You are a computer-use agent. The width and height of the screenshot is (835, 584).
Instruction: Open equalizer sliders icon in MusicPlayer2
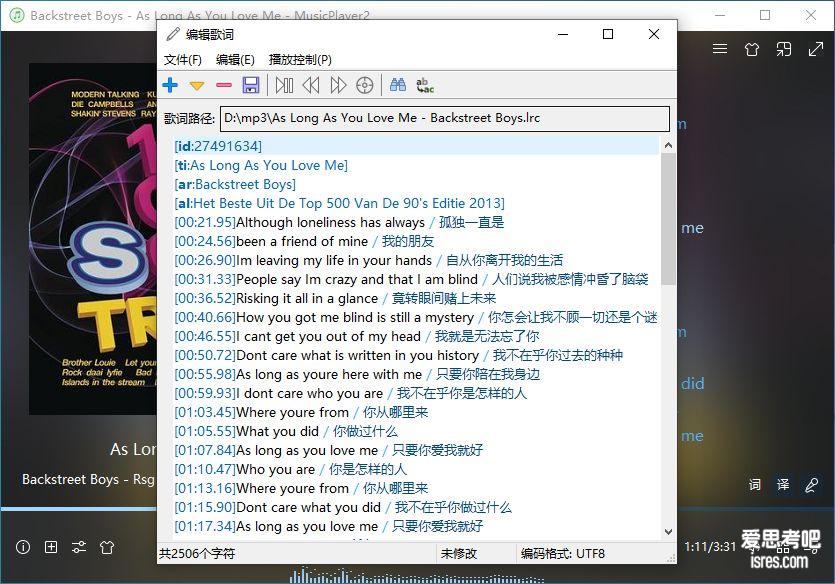(x=79, y=547)
